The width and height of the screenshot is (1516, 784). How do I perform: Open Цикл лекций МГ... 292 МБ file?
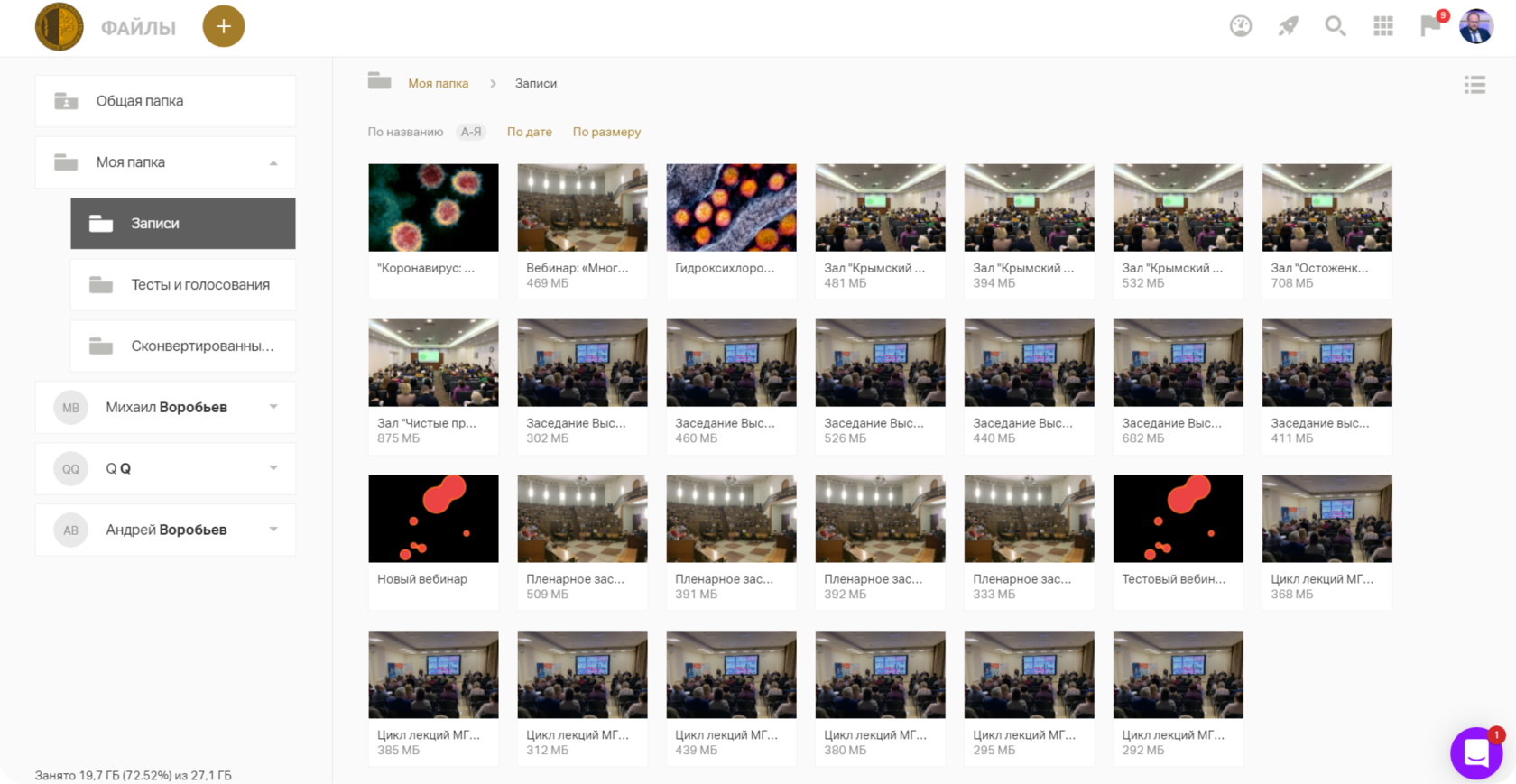point(1178,697)
